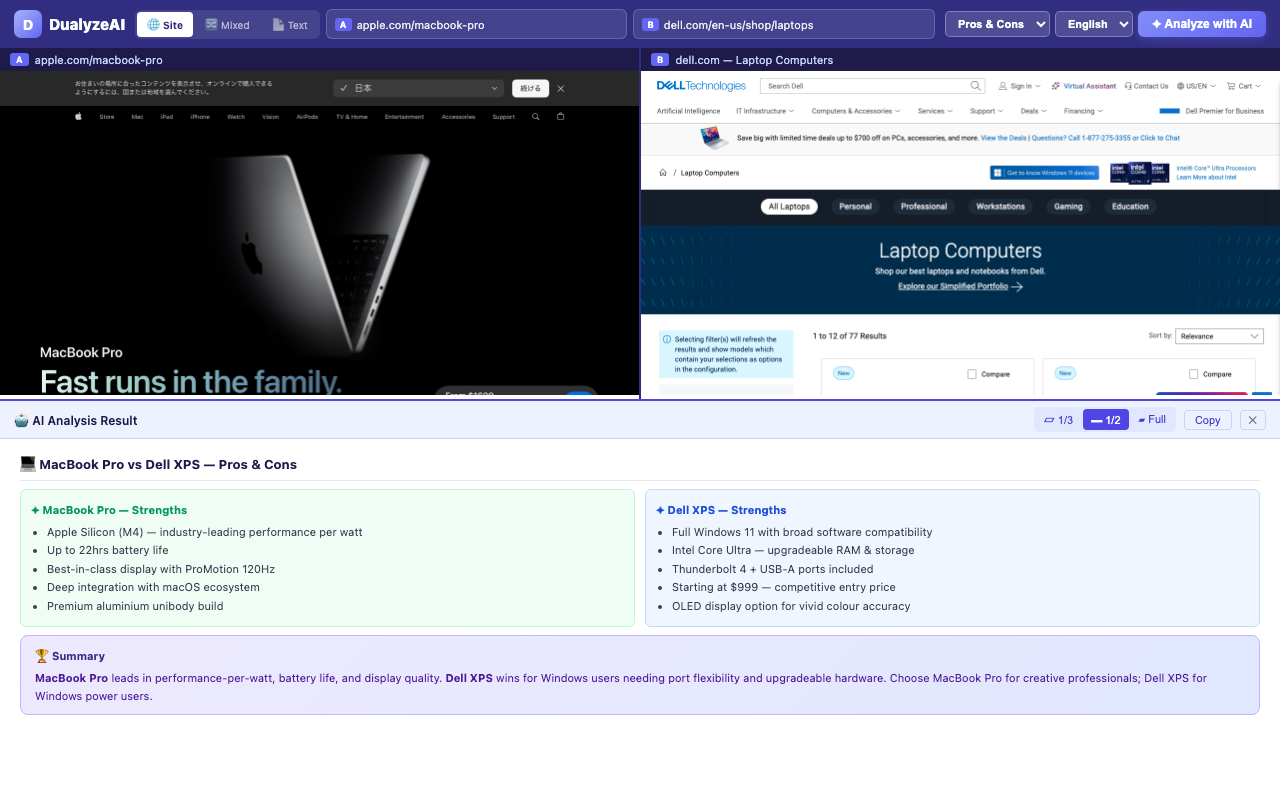
Task: Follow Explore our Simplified Portfolio link
Action: 953,287
